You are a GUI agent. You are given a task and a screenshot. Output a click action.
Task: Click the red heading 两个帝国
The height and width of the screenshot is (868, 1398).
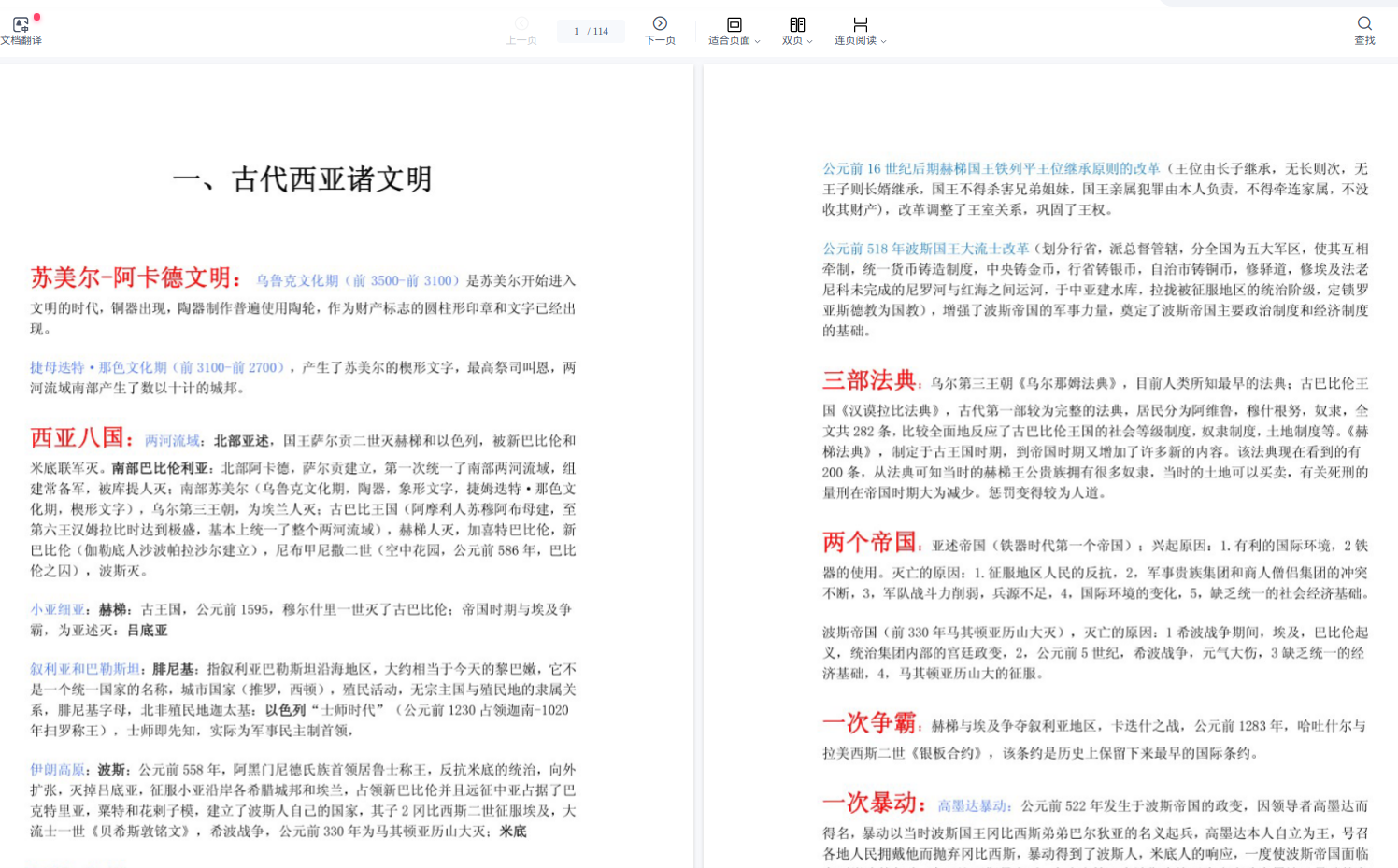(x=868, y=542)
